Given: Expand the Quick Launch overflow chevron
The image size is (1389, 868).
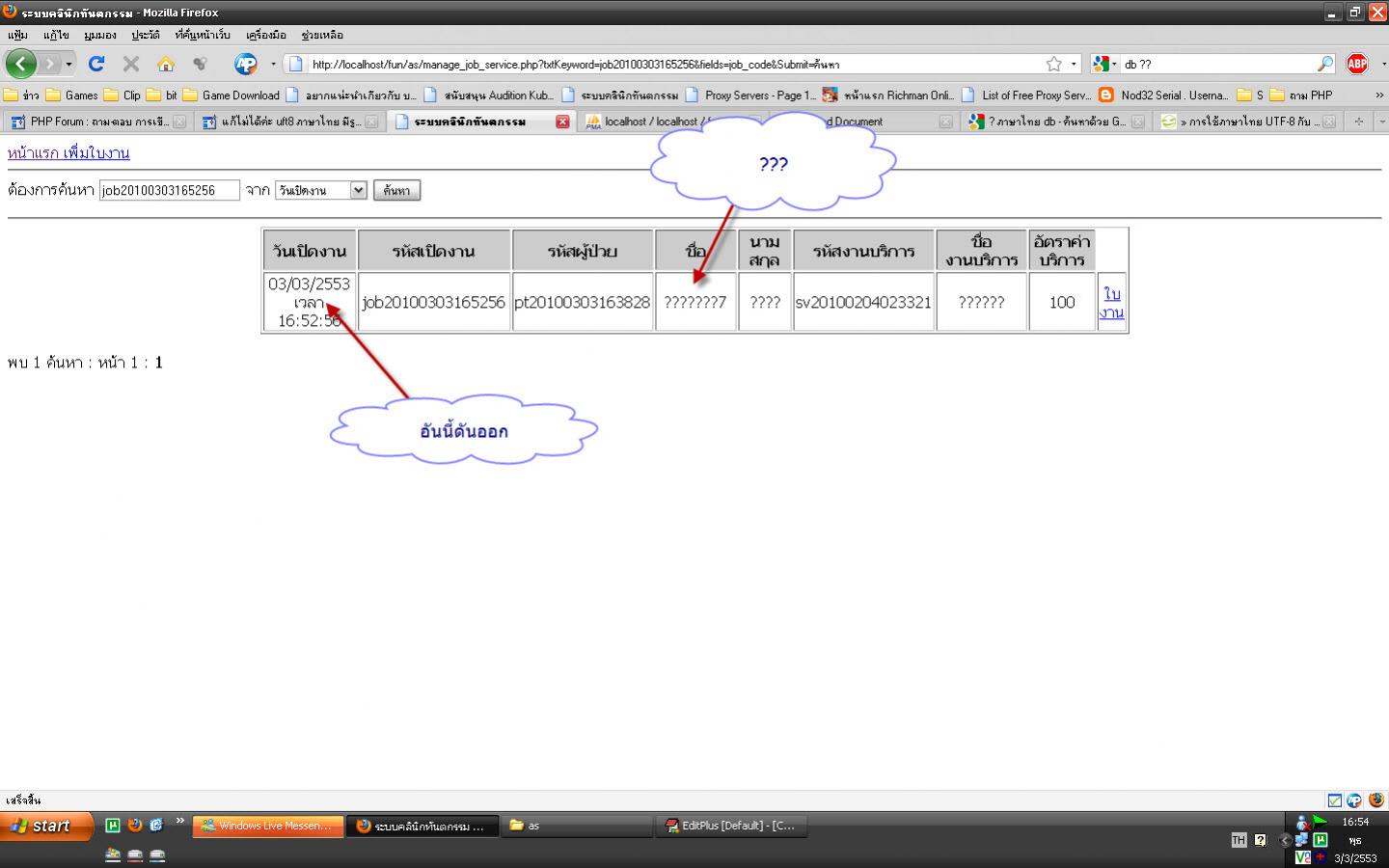Looking at the screenshot, I should coord(179,822).
